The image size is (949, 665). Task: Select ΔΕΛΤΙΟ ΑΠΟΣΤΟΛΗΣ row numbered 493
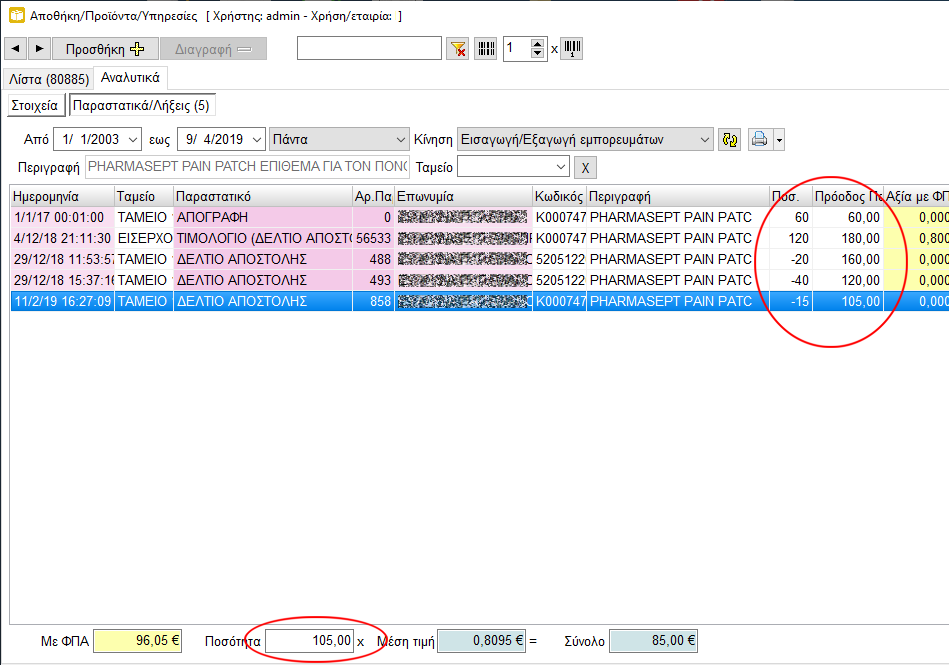[479, 280]
